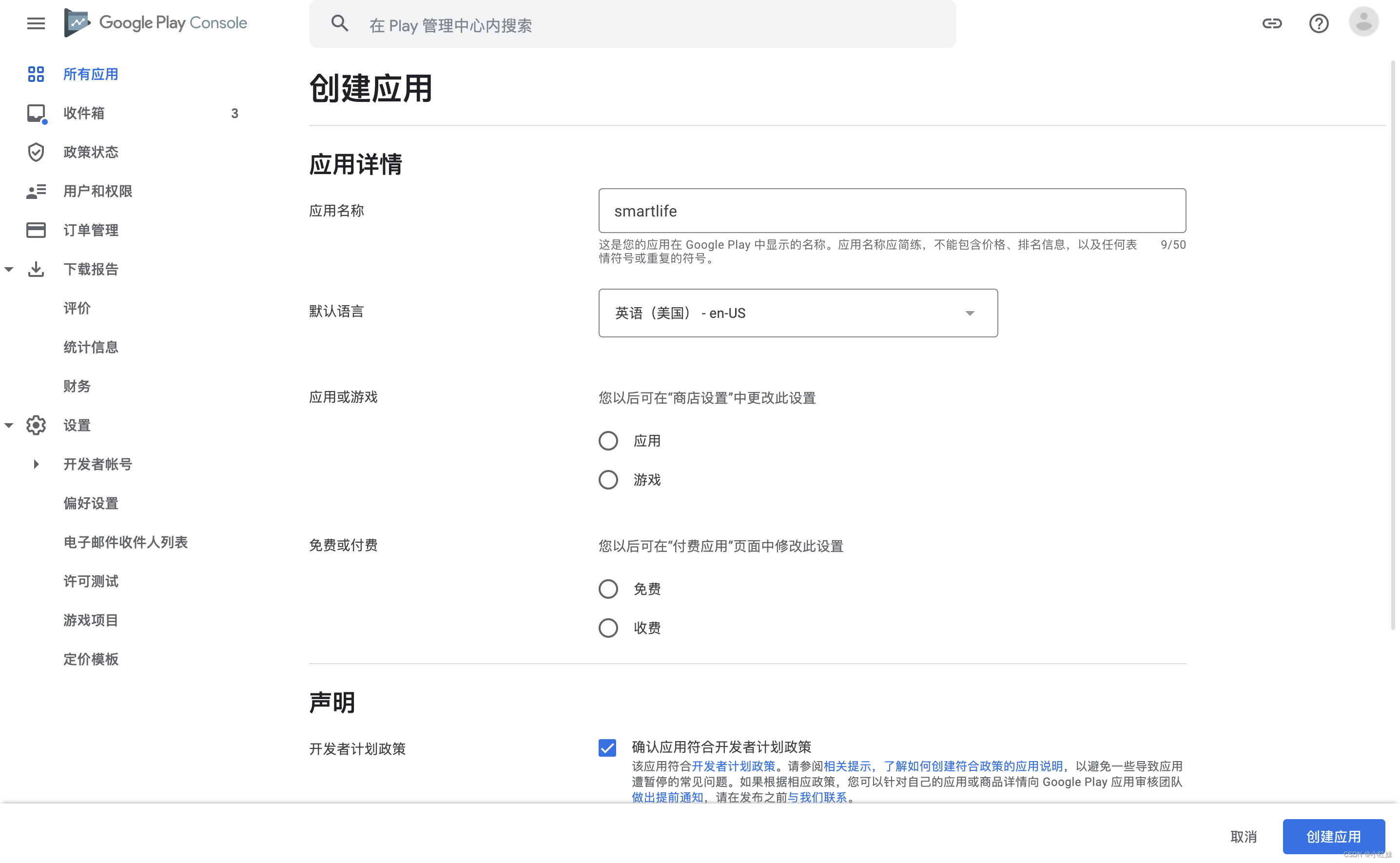
Task: Click the 用户和权限 users icon
Action: [36, 191]
